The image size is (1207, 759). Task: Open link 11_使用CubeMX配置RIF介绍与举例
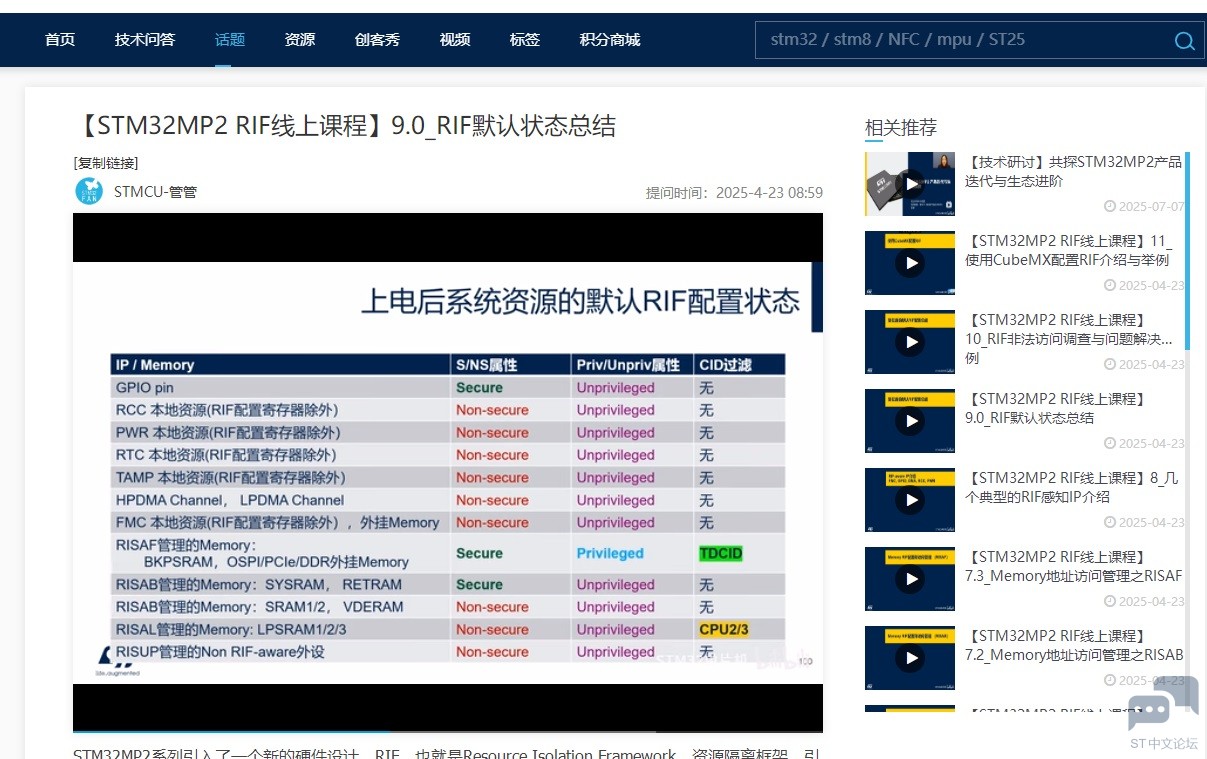pos(1068,250)
